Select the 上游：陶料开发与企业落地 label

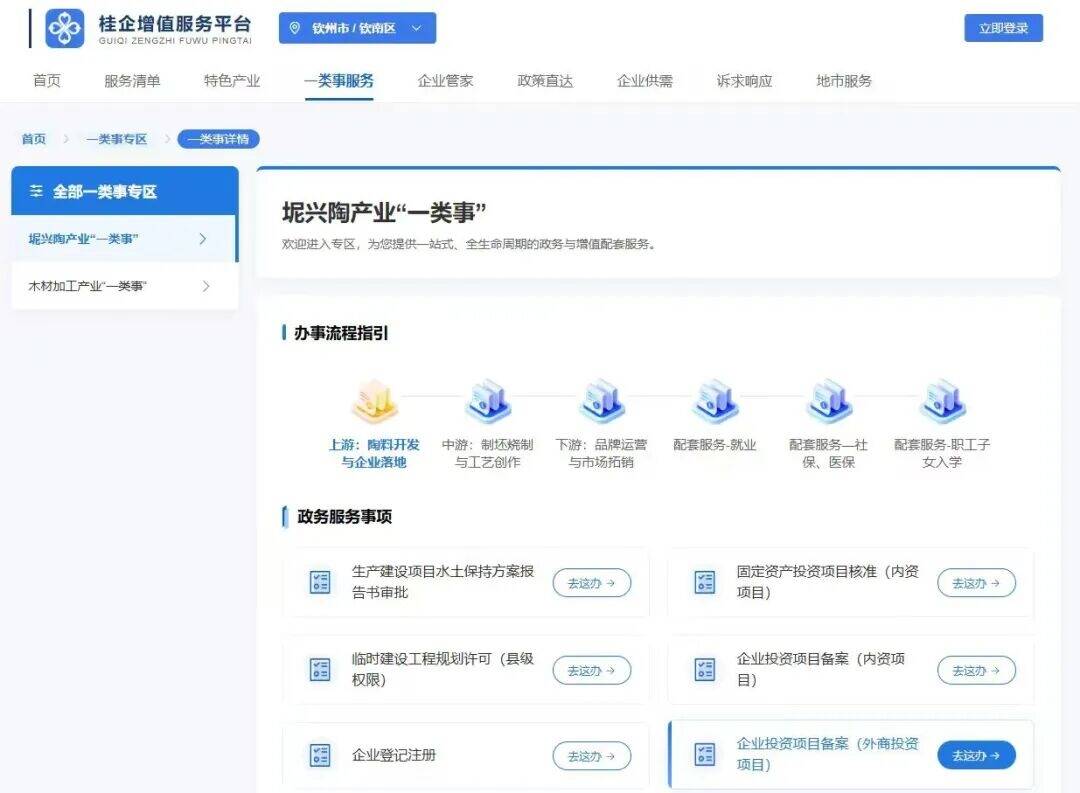point(375,453)
